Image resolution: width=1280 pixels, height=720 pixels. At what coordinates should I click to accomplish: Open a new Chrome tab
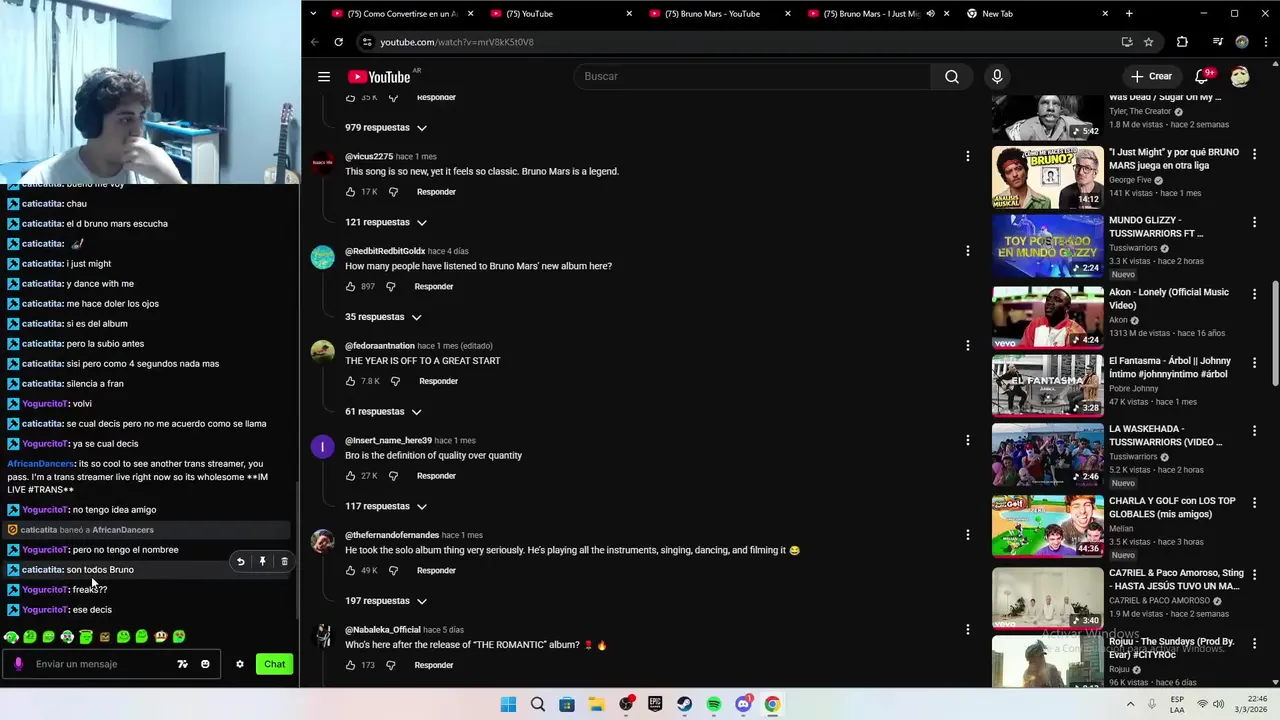pyautogui.click(x=1129, y=14)
